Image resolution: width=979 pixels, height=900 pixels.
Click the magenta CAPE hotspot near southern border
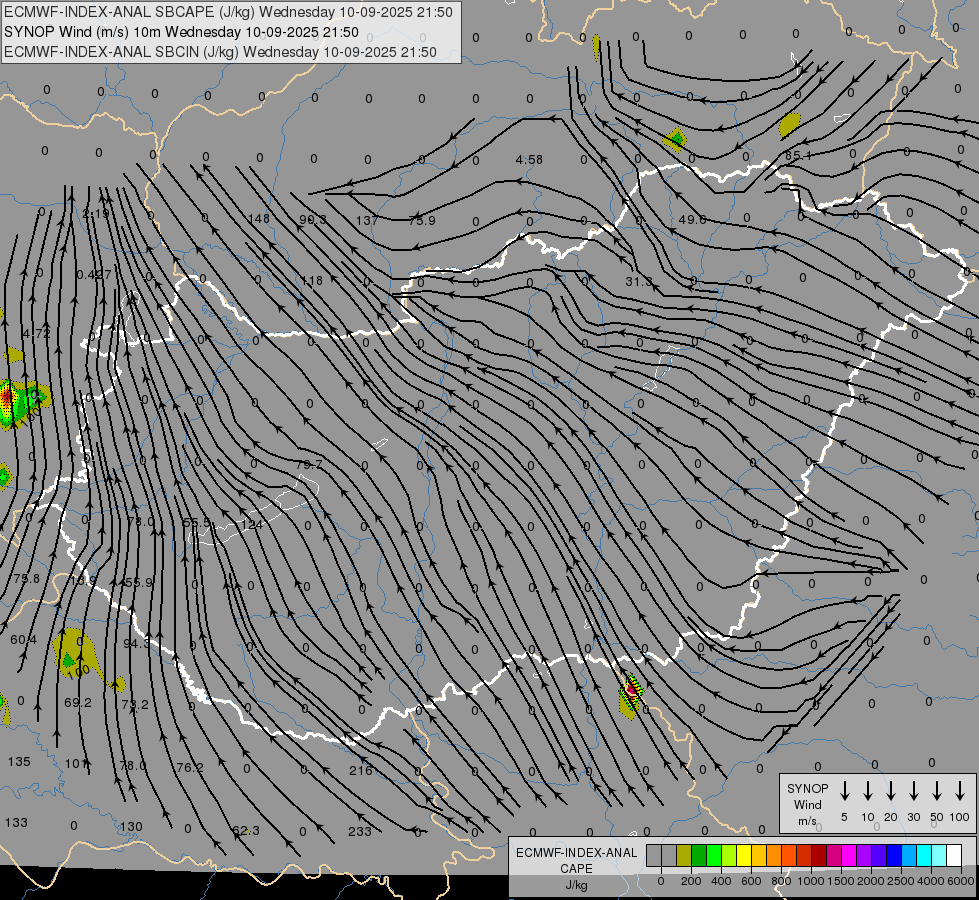coord(632,690)
